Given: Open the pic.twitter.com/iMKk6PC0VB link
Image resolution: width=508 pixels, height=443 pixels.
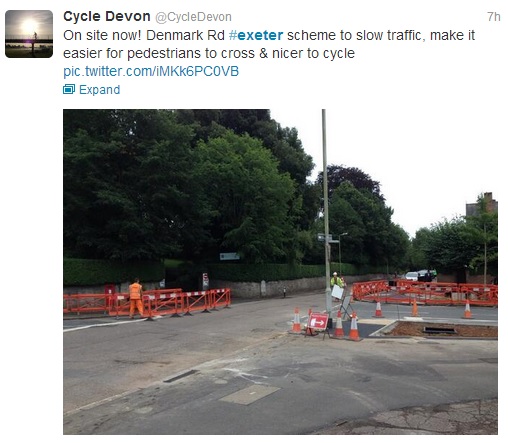Looking at the screenshot, I should (151, 71).
